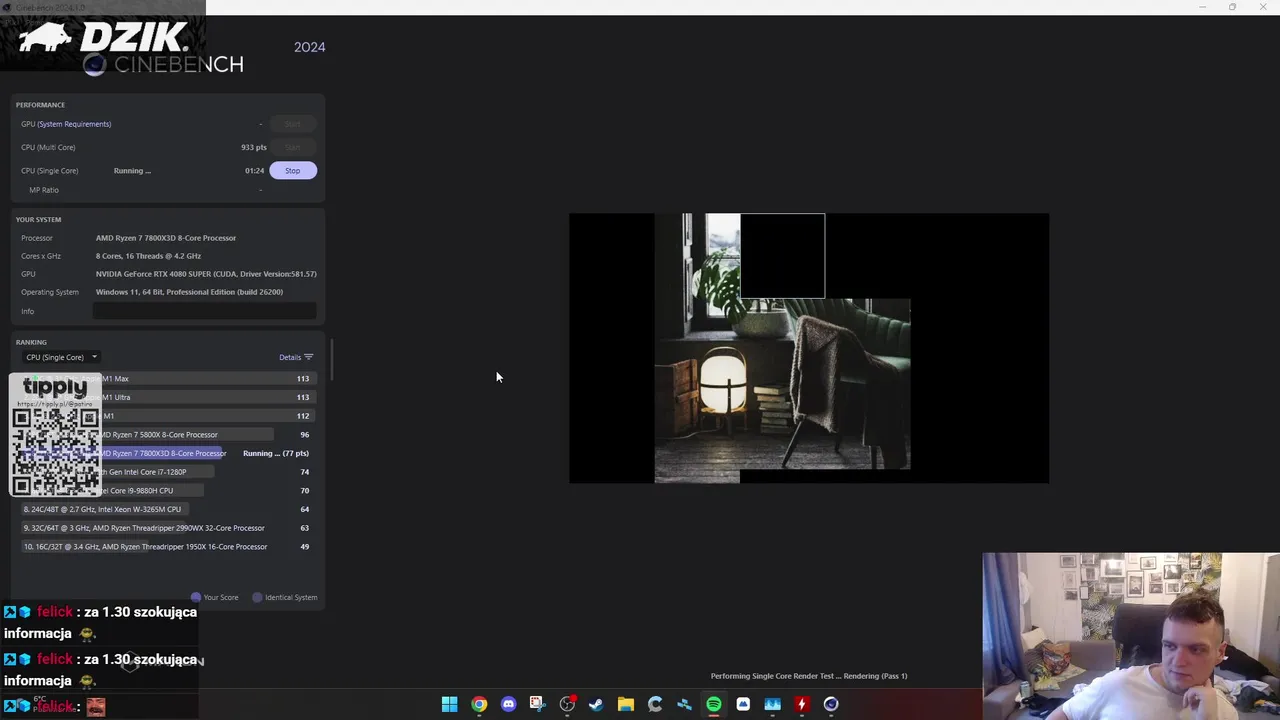Start the disabled GPU test button
Image resolution: width=1280 pixels, height=720 pixels.
click(x=292, y=124)
